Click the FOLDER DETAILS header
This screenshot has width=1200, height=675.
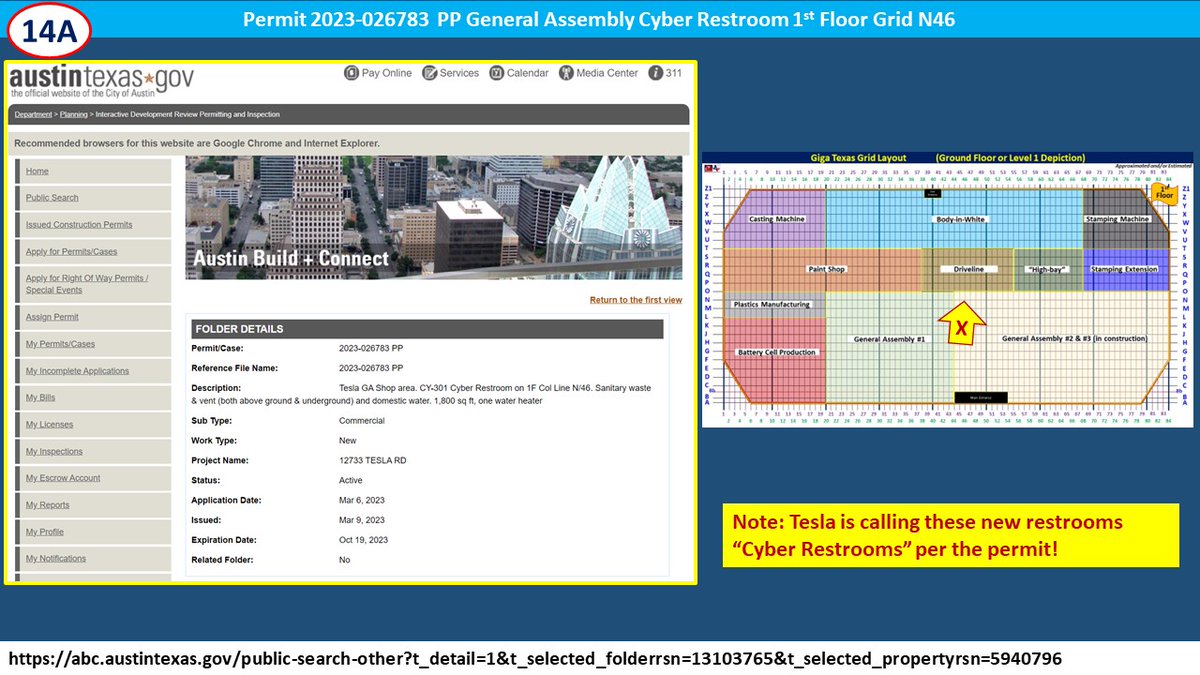[x=426, y=329]
